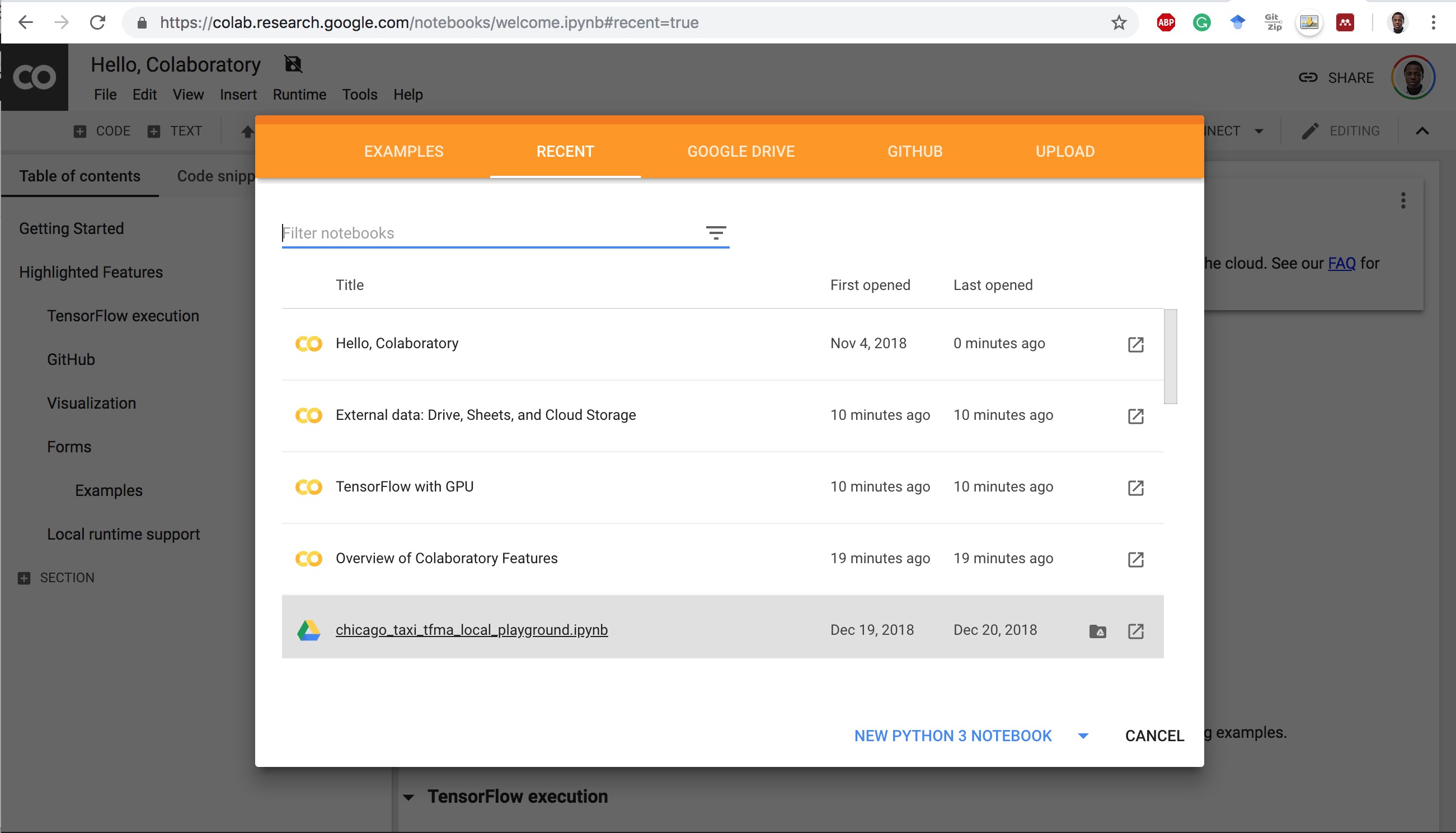Viewport: 1456px width, 833px height.
Task: Click the Google Drive file icon for chicago_taxi
Action: [x=1098, y=630]
